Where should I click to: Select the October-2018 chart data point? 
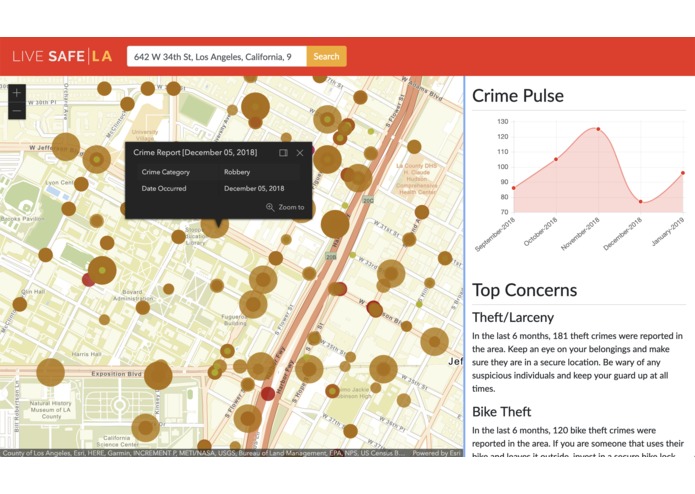coord(556,159)
